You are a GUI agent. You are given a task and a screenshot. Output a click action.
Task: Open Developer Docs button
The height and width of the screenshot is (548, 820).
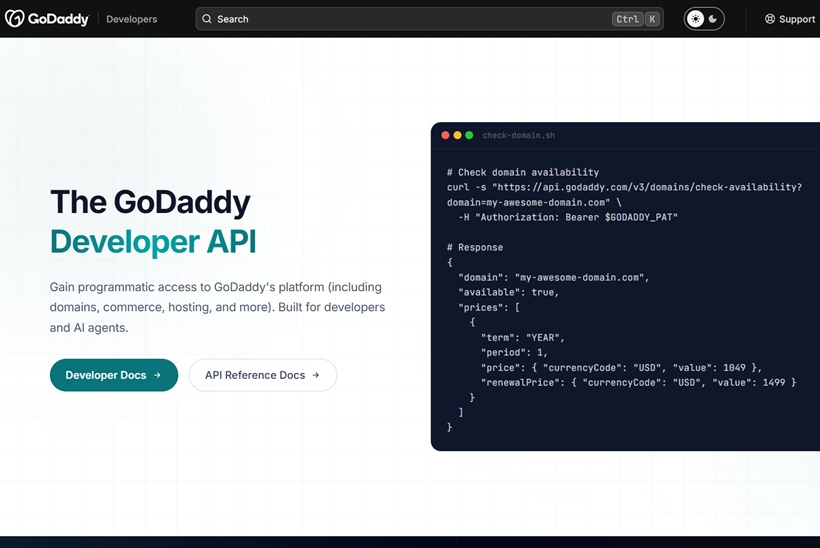click(x=114, y=375)
